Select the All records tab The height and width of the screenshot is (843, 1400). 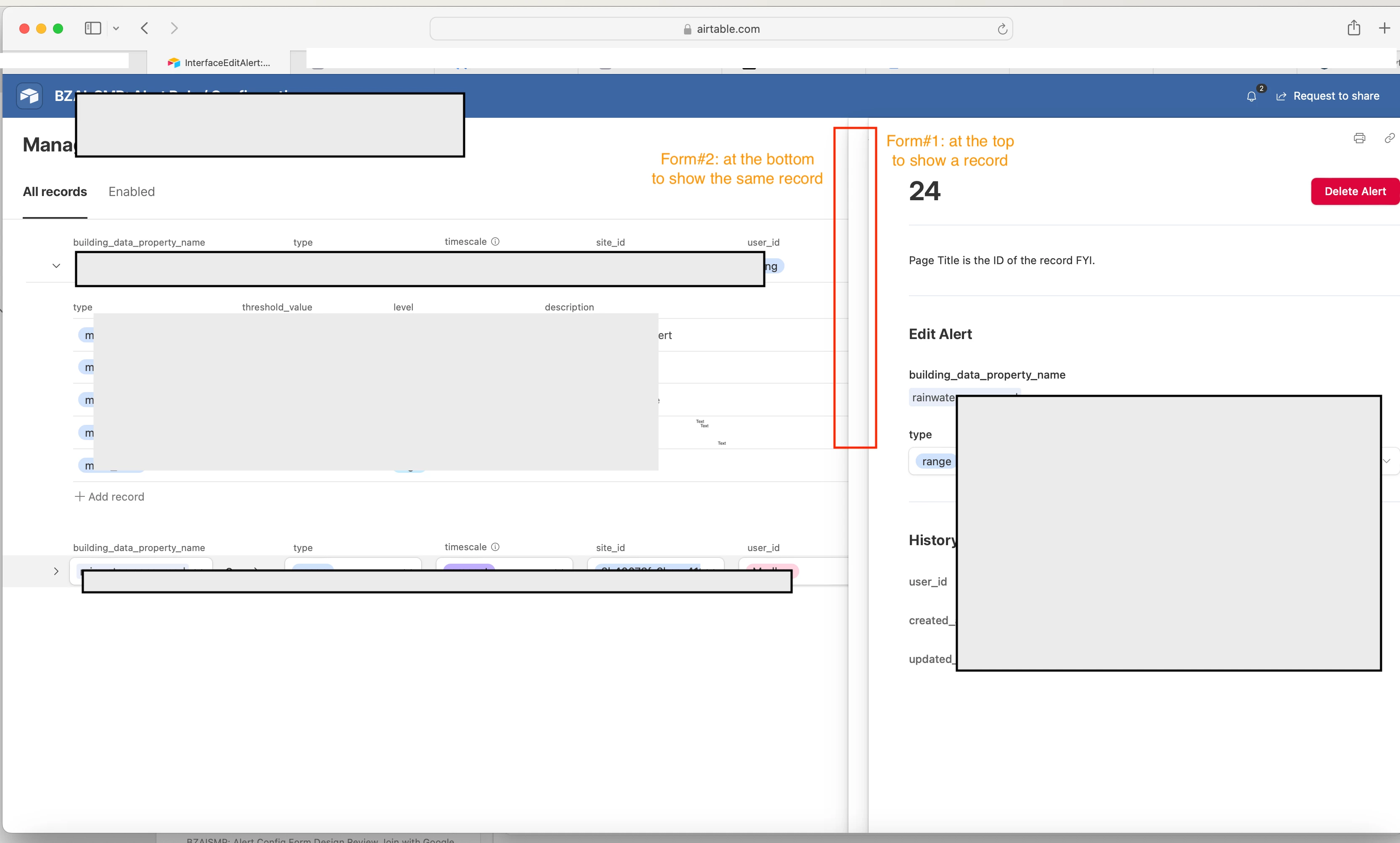[55, 192]
